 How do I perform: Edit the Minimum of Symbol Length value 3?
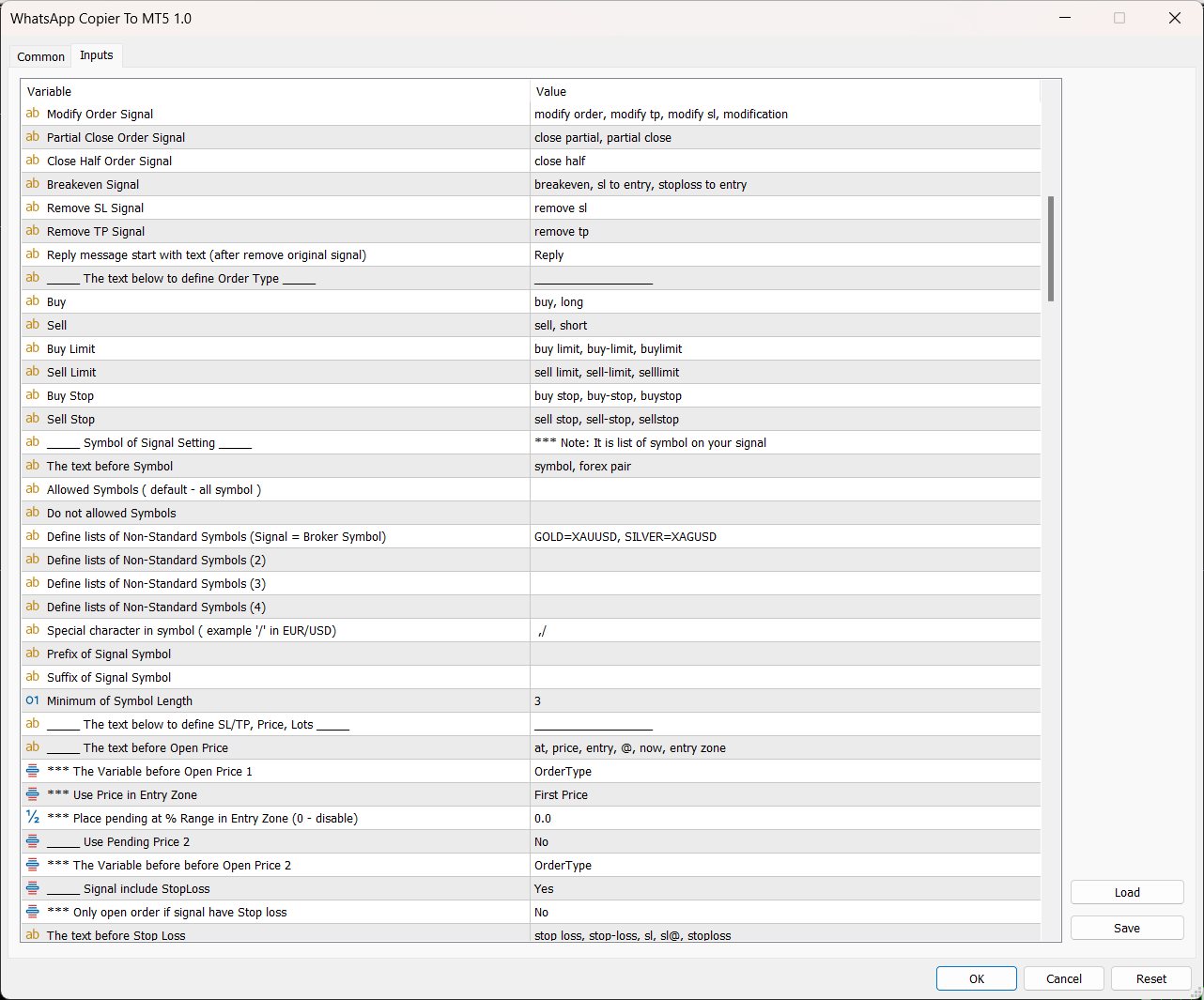(x=785, y=700)
